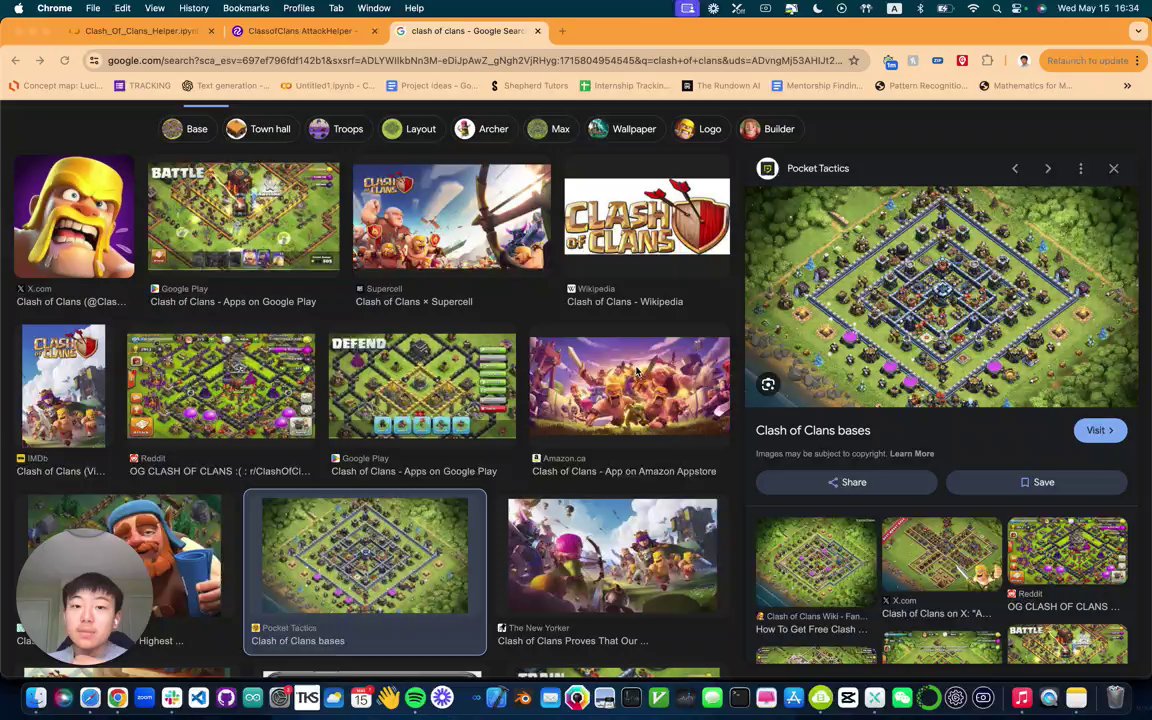Viewport: 1152px width, 720px height.
Task: Search the preview image with Google Lens icon
Action: click(x=768, y=384)
